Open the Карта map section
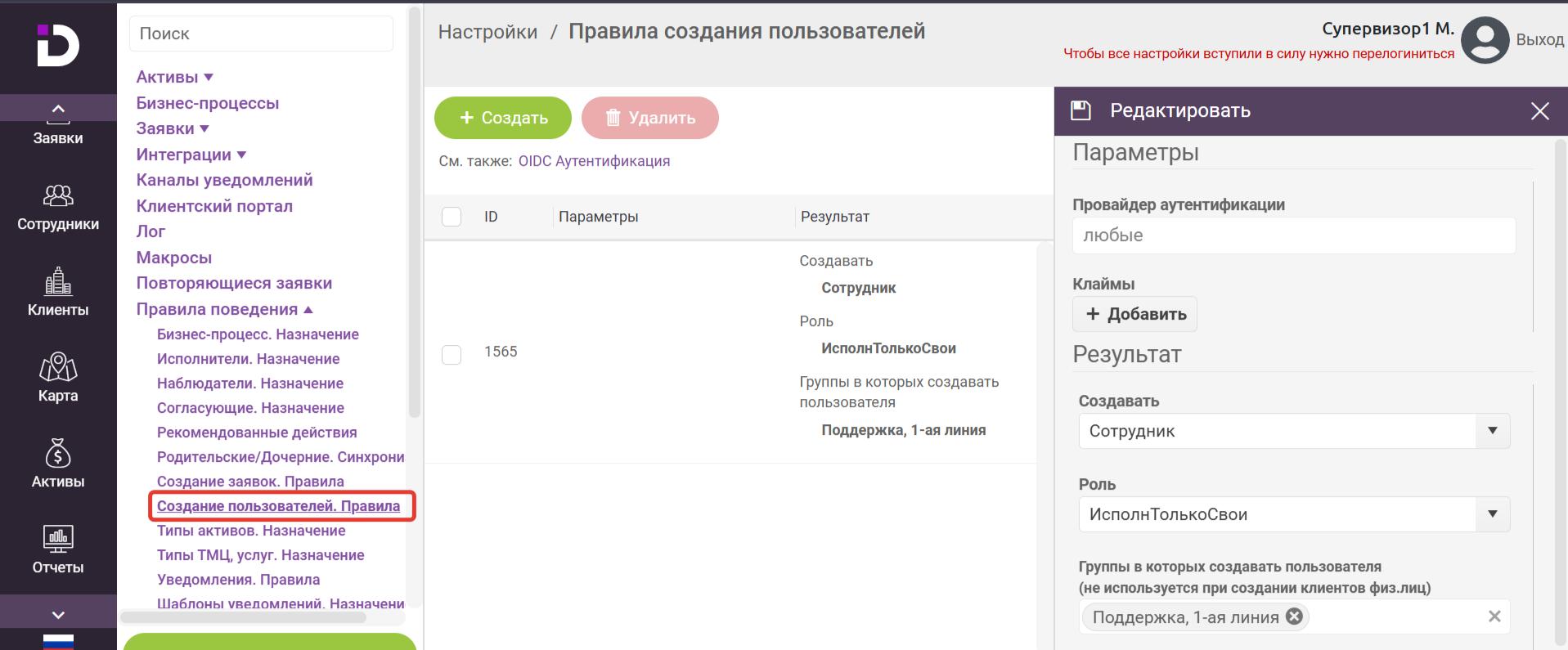 pyautogui.click(x=58, y=379)
